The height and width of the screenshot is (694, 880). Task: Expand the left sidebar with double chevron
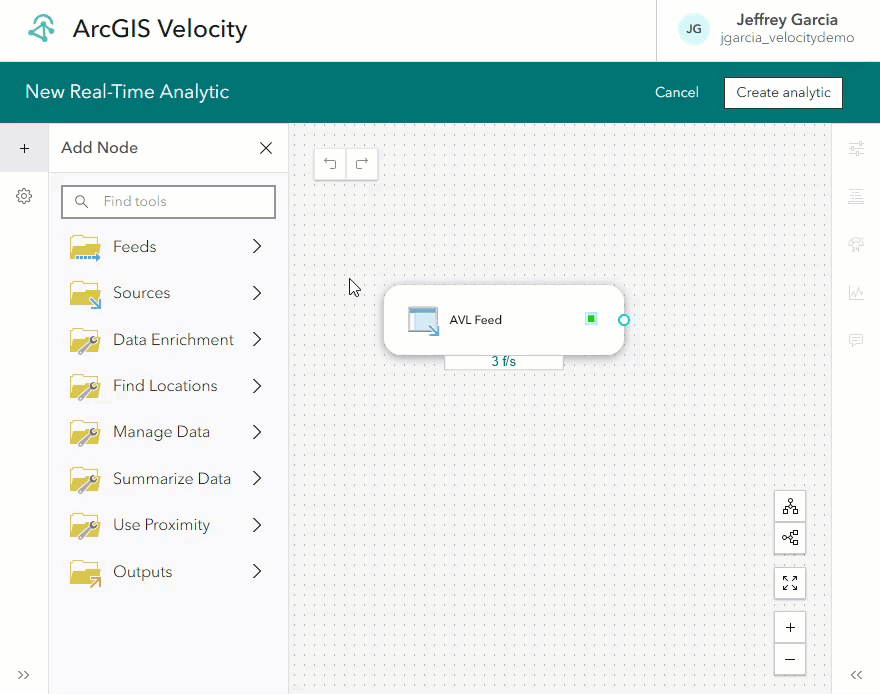[x=23, y=675]
